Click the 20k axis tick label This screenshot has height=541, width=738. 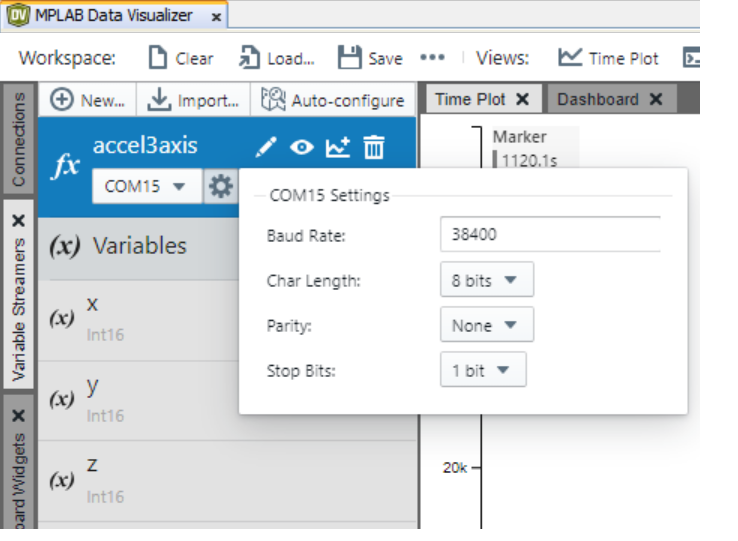455,468
